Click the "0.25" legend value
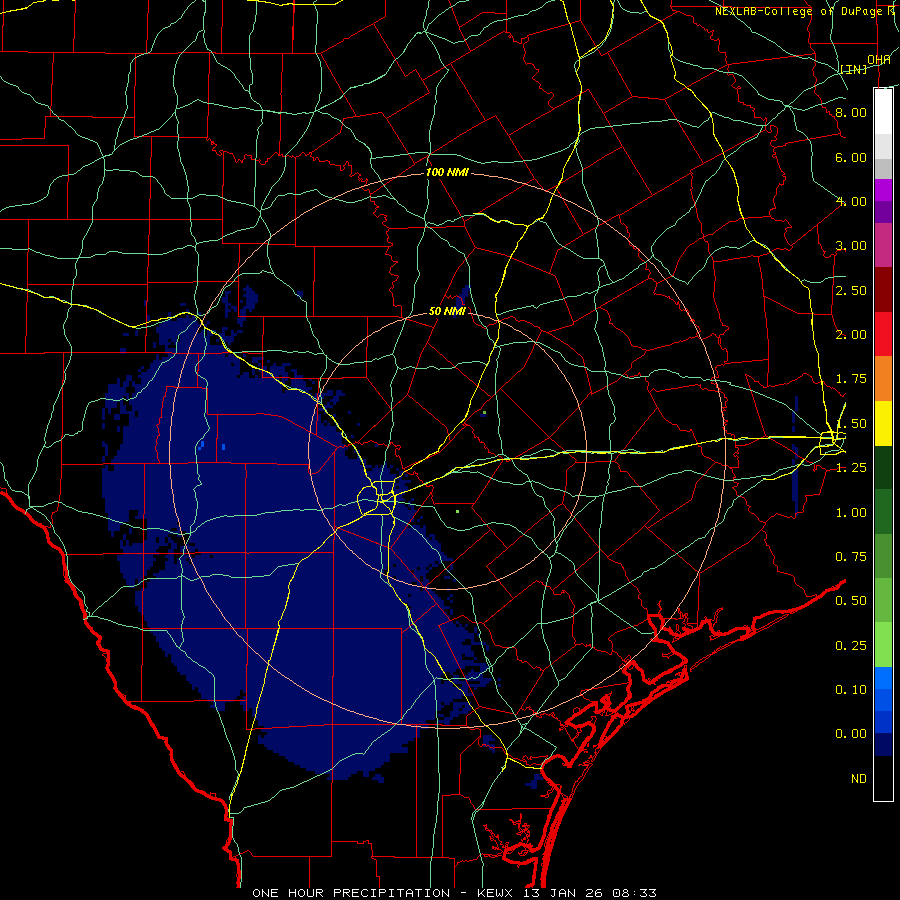Image resolution: width=900 pixels, height=900 pixels. point(851,646)
